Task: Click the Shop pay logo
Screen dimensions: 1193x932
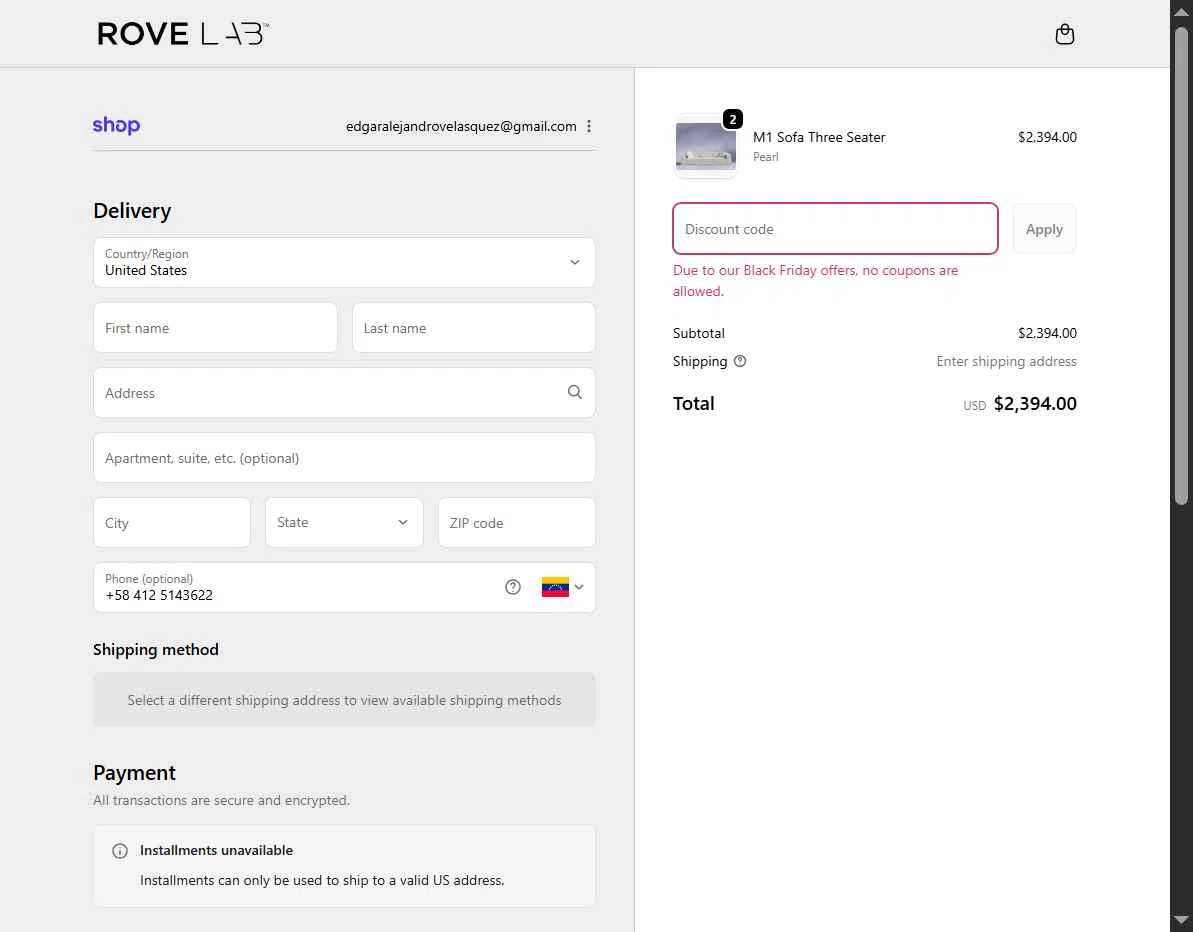Action: click(x=116, y=126)
